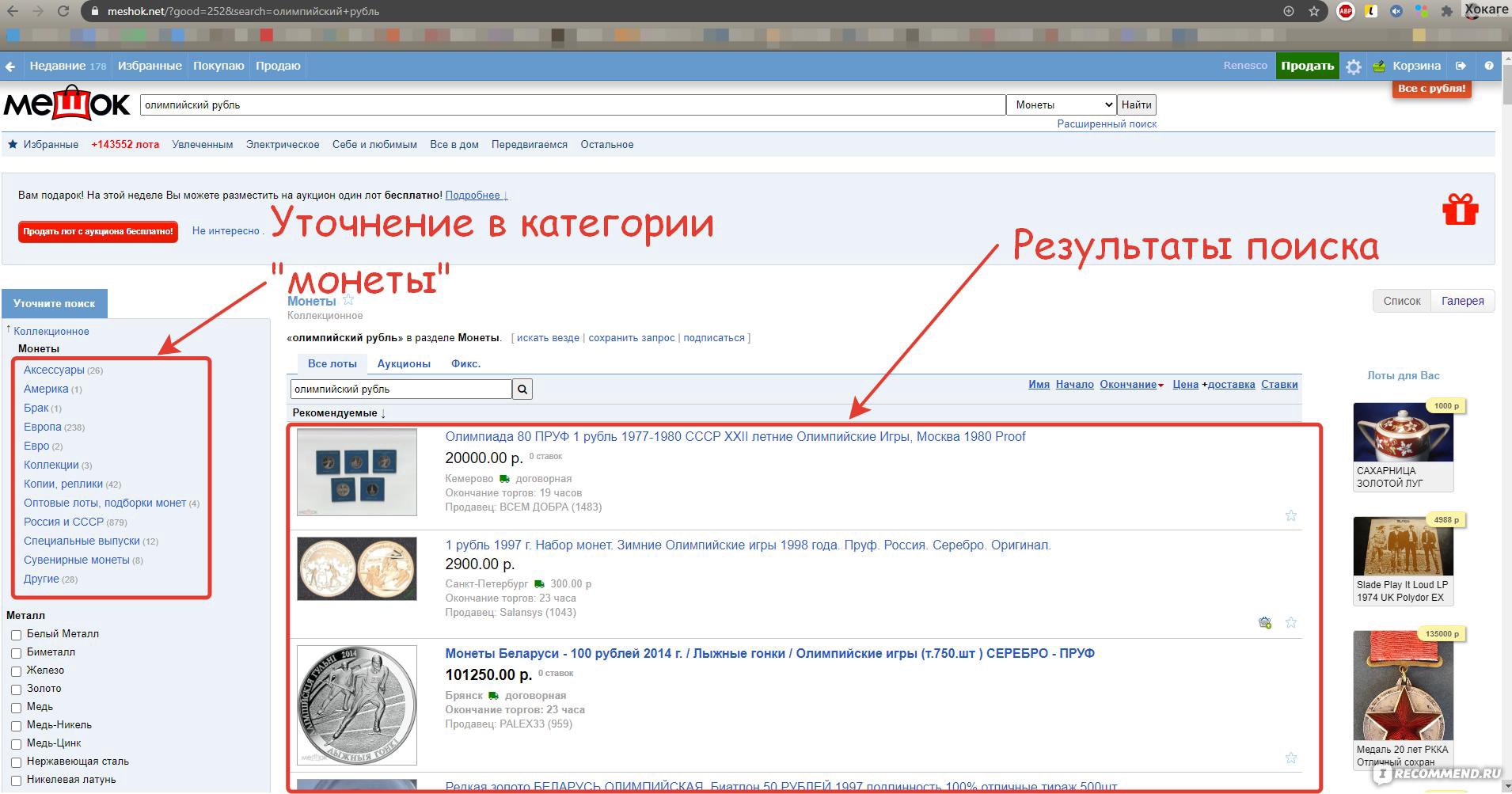
Task: Open help question mark icon
Action: pos(1489,66)
